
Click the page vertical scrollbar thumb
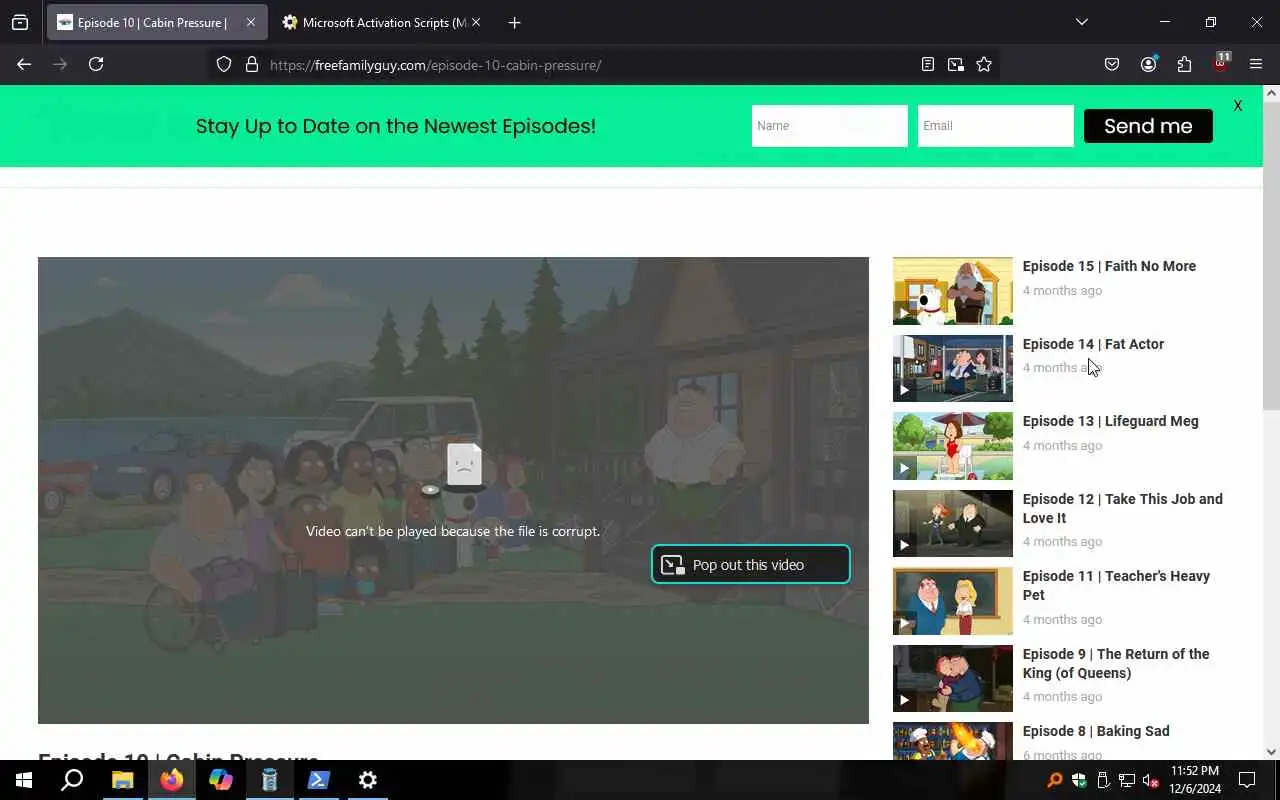(x=1271, y=255)
